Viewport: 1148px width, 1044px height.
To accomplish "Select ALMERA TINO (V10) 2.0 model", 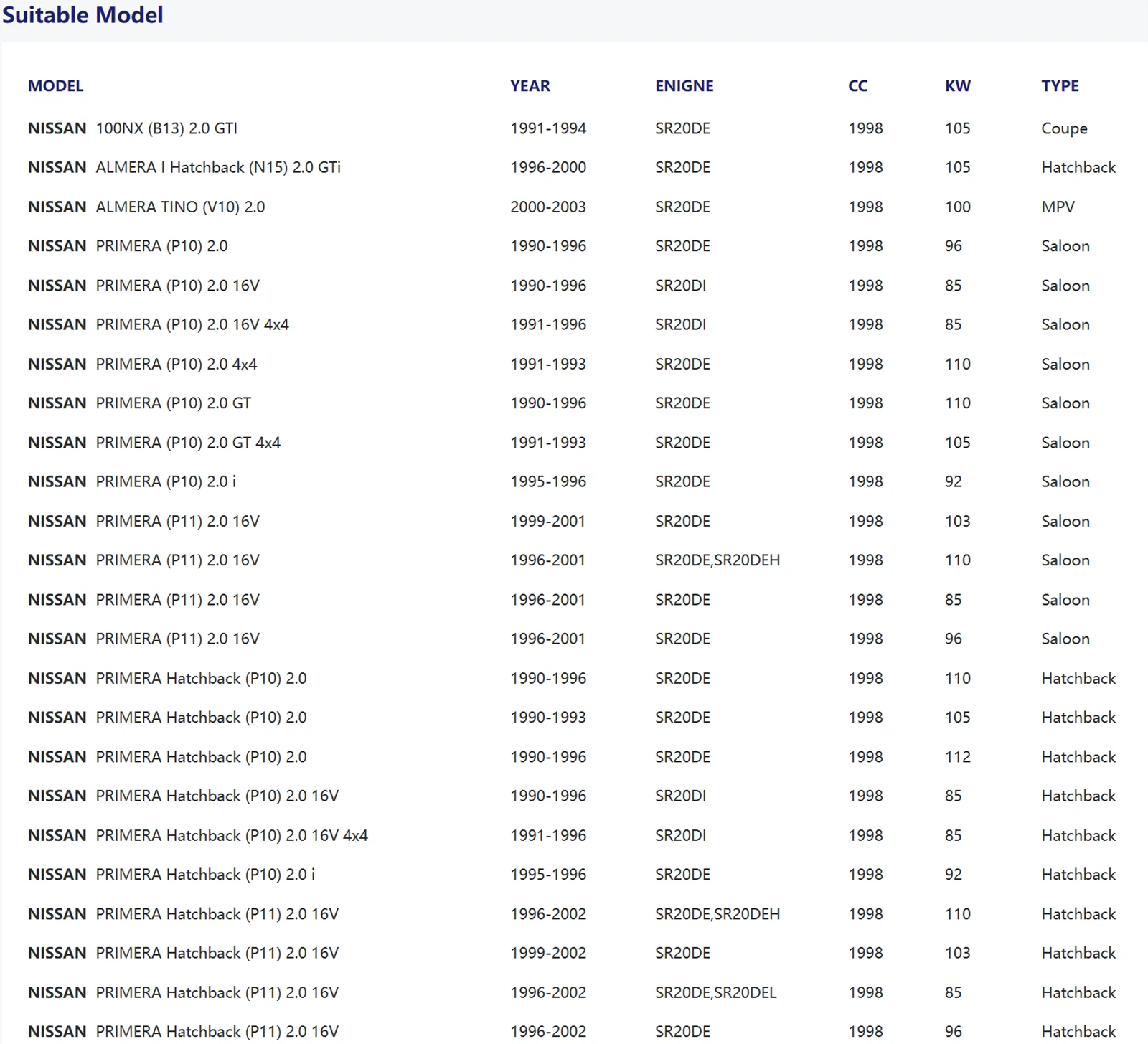I will click(180, 207).
